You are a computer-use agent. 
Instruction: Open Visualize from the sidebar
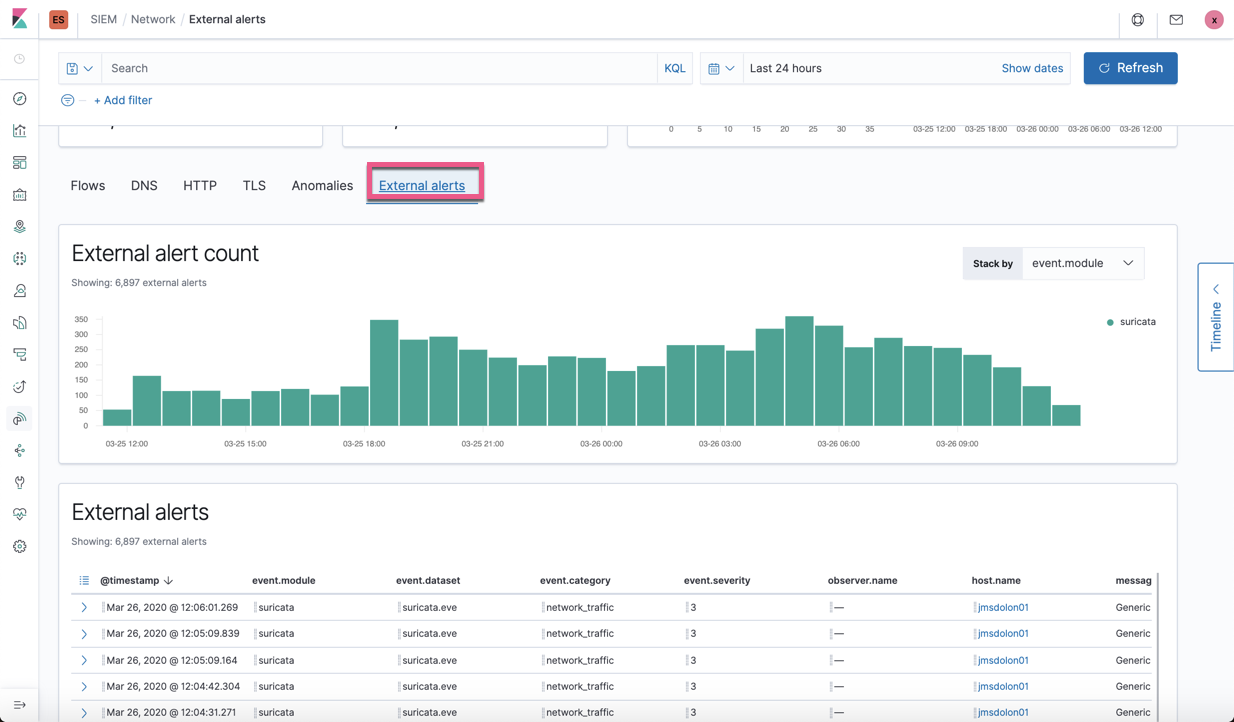click(19, 131)
